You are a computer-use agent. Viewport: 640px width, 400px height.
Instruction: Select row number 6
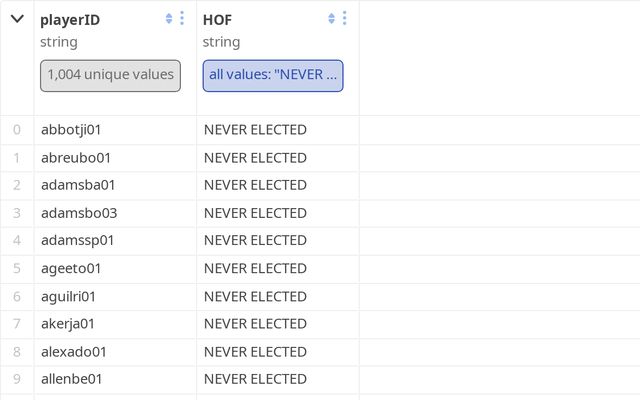(x=17, y=296)
